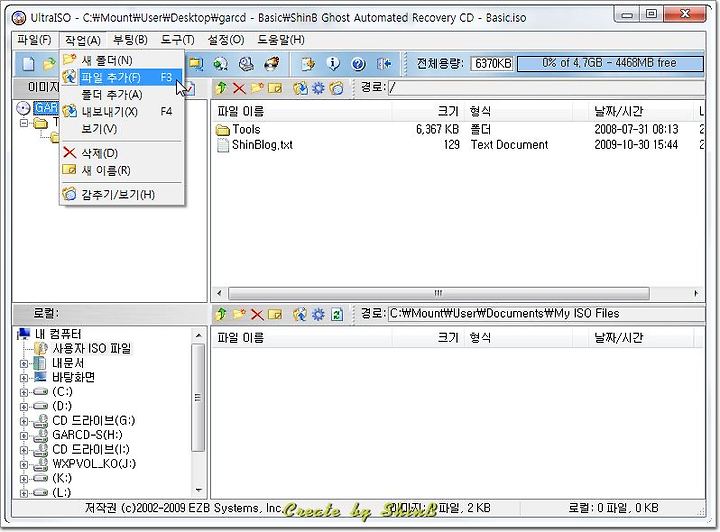This screenshot has width=720, height=532.
Task: Click the local pane New Folder icon
Action: pyautogui.click(x=239, y=314)
